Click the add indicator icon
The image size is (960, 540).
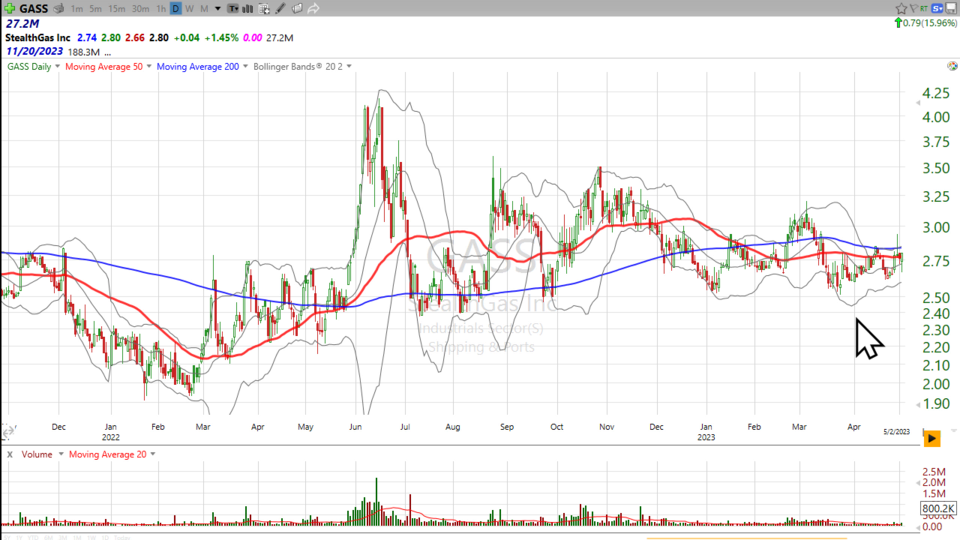[x=264, y=9]
